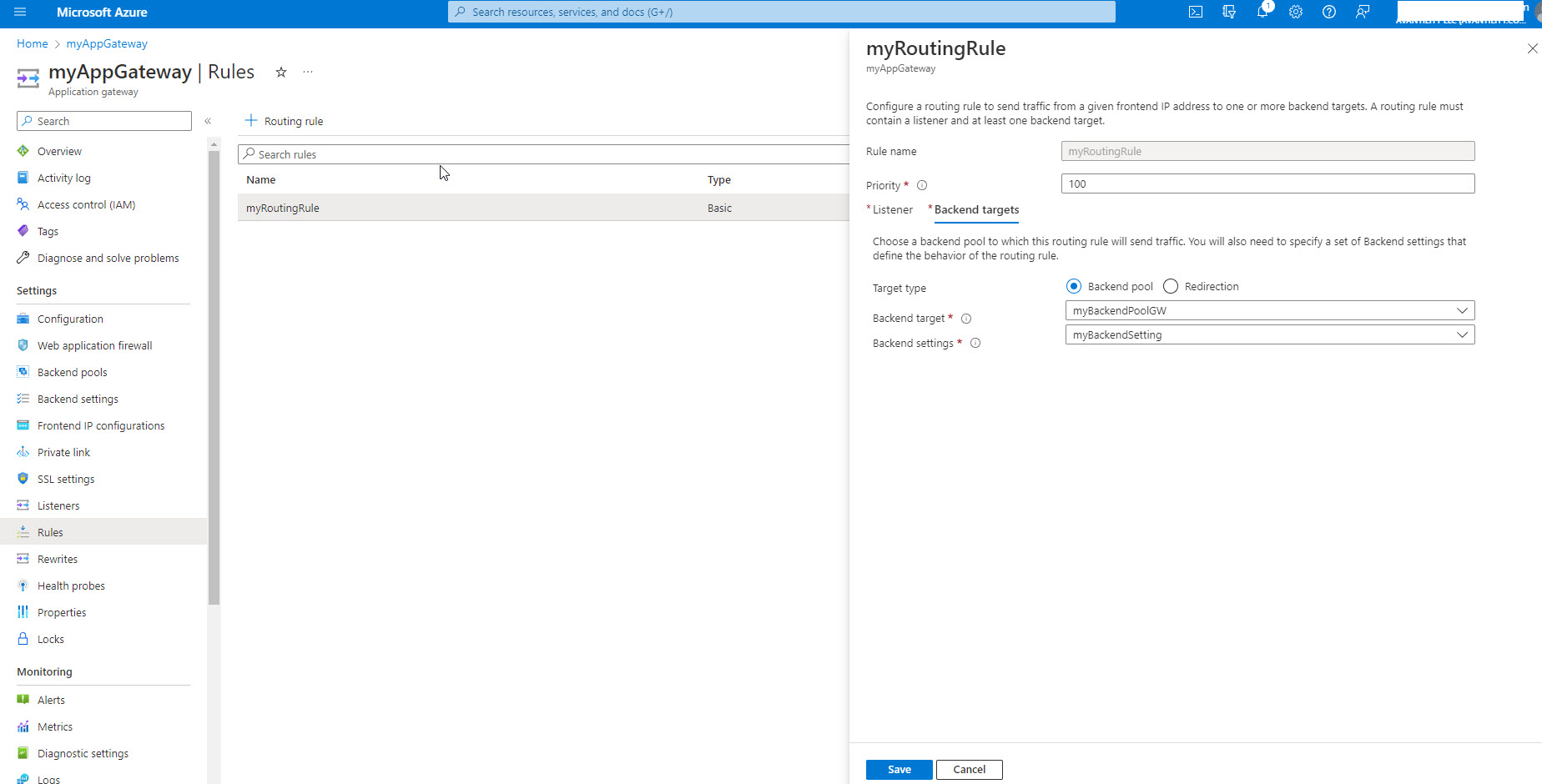
Task: Select the Backend pool target type
Action: 1074,286
